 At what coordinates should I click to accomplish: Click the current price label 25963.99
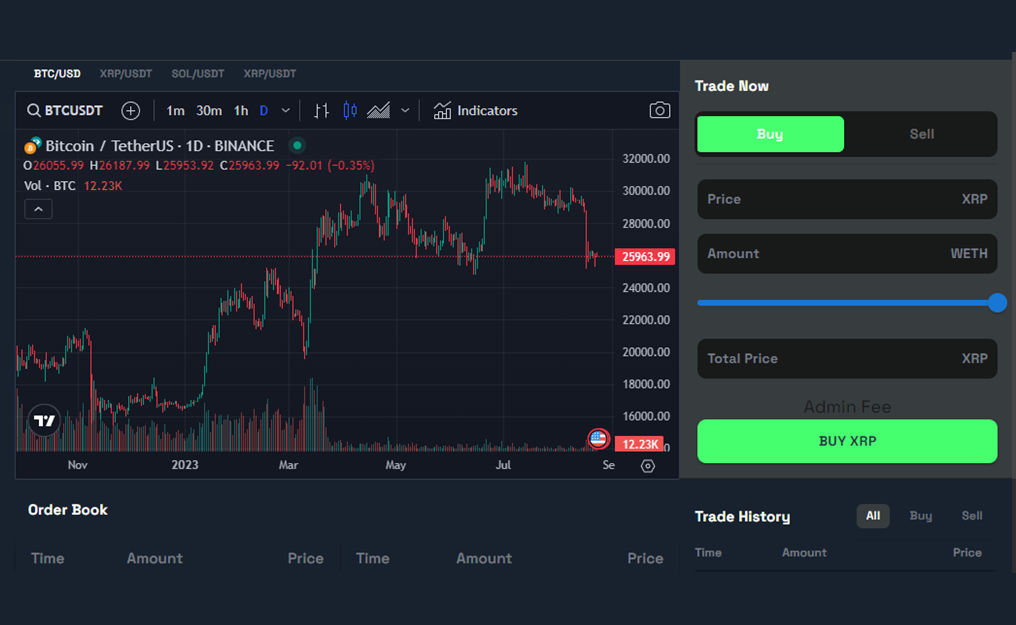[645, 256]
